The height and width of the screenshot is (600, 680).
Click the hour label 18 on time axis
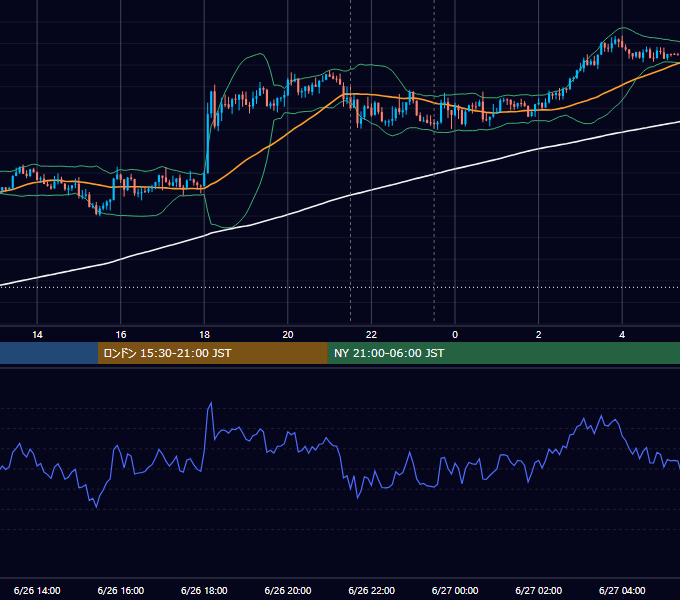coord(204,335)
